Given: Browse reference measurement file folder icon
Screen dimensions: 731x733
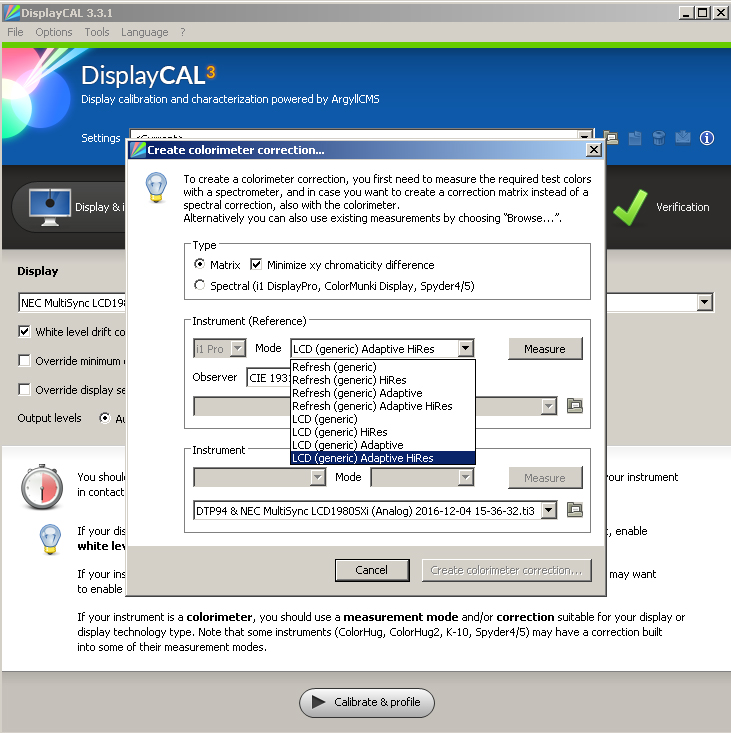Looking at the screenshot, I should coord(574,406).
